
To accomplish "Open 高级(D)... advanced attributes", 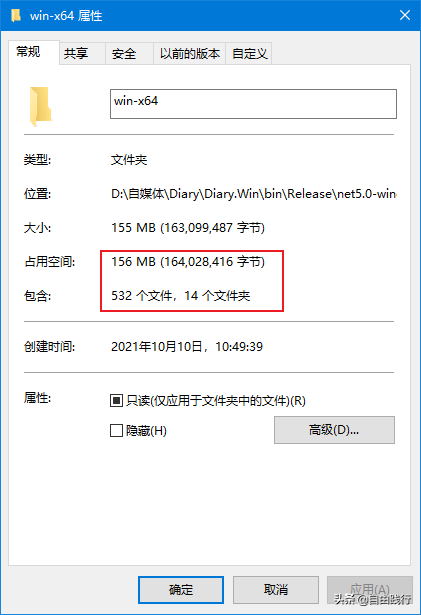I will click(x=334, y=430).
